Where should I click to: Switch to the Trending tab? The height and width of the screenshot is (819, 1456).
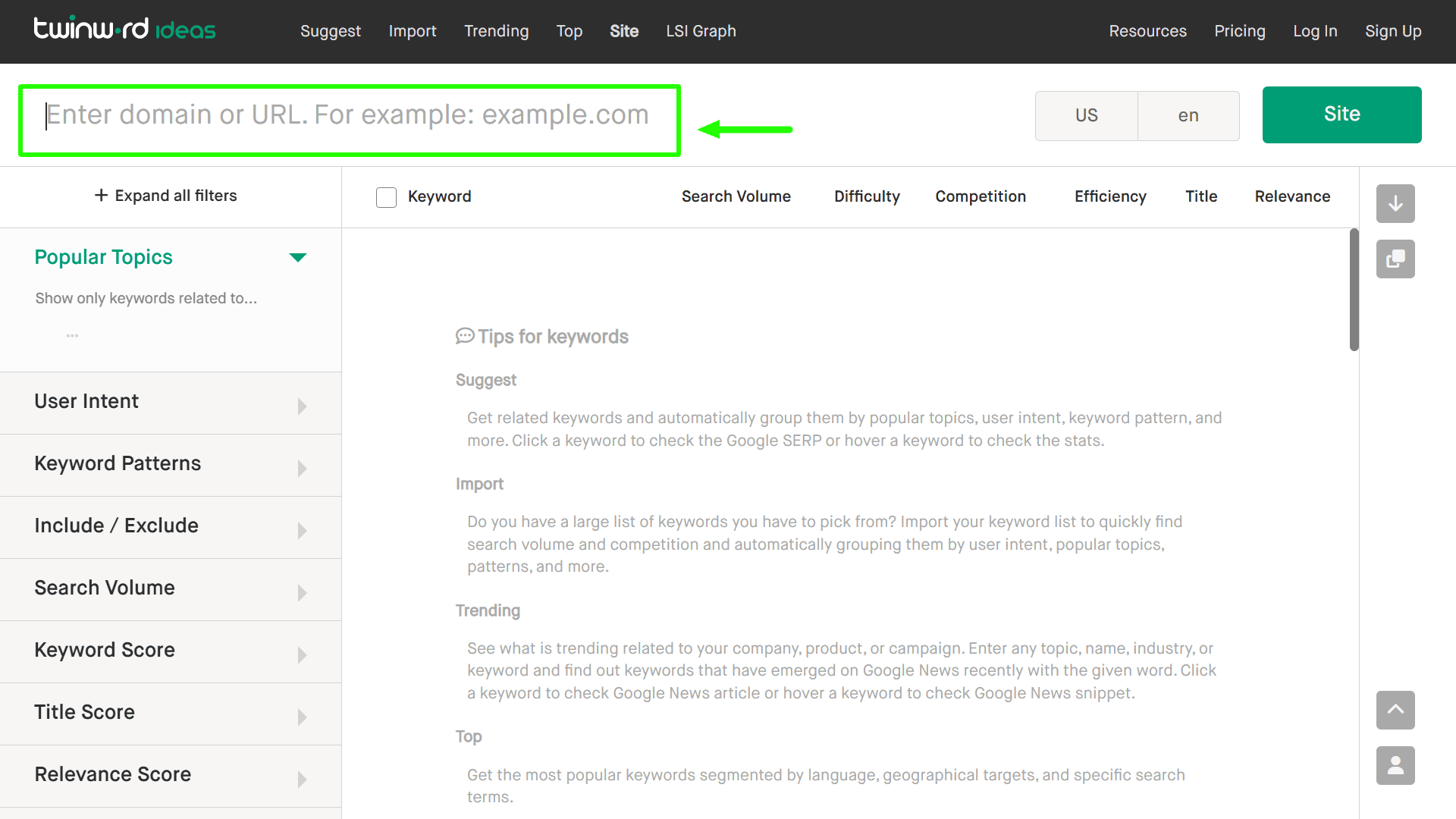pos(497,31)
